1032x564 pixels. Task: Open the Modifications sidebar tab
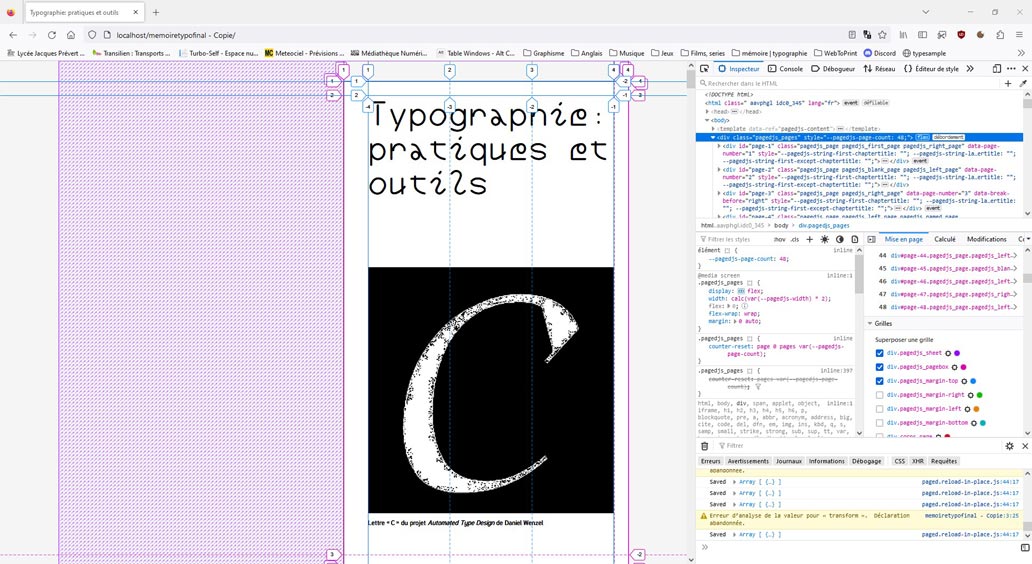pyautogui.click(x=987, y=240)
